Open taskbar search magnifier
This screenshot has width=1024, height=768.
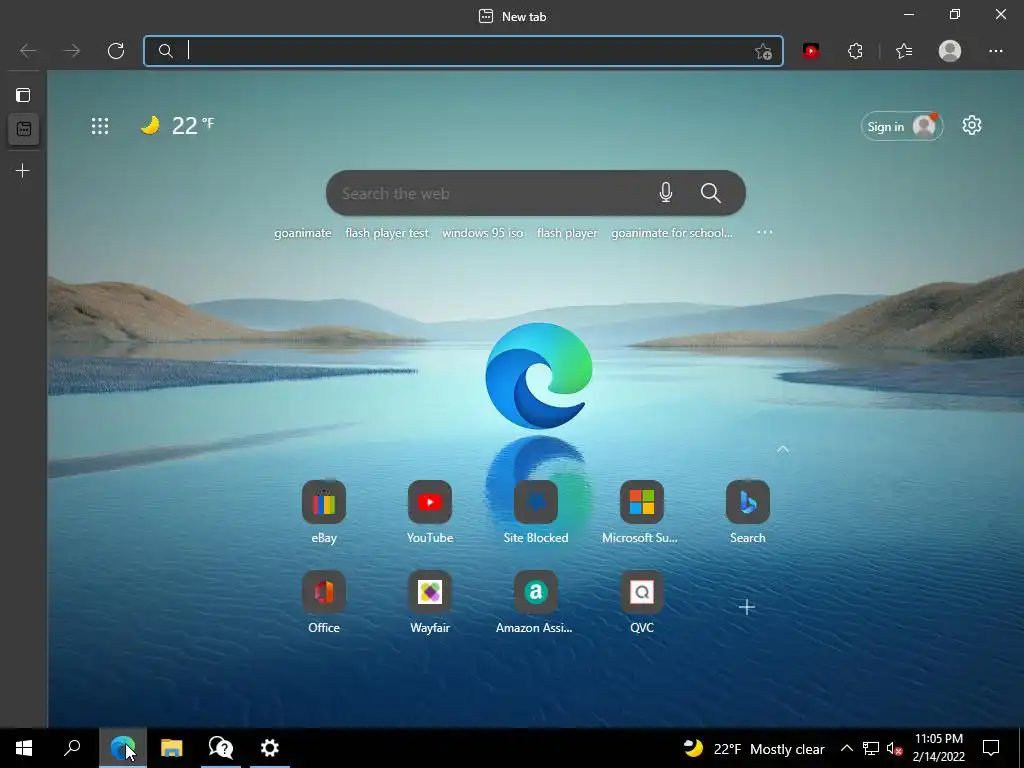72,748
